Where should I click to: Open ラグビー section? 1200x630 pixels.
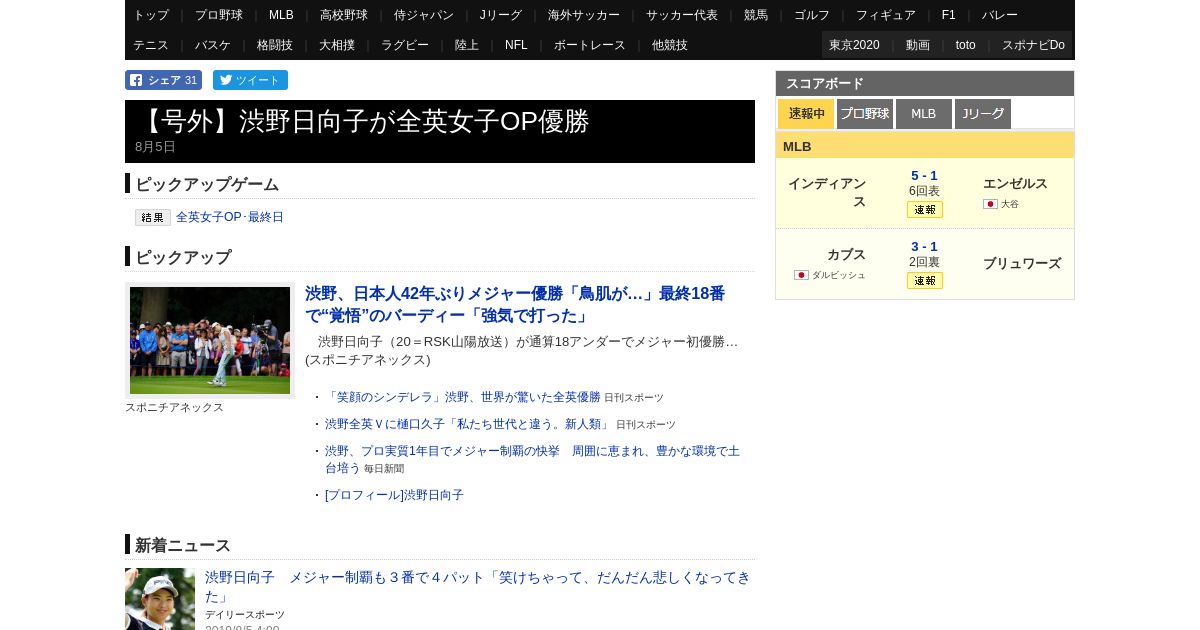click(x=405, y=45)
